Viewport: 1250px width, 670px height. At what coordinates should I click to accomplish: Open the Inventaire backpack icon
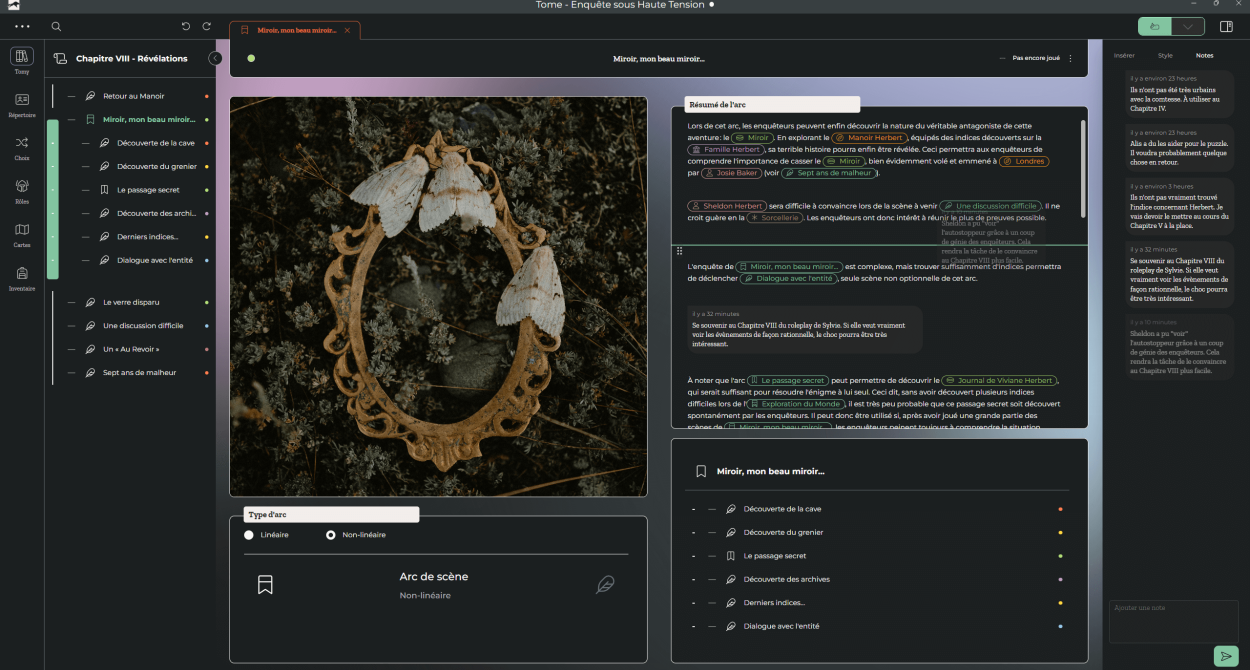click(22, 277)
